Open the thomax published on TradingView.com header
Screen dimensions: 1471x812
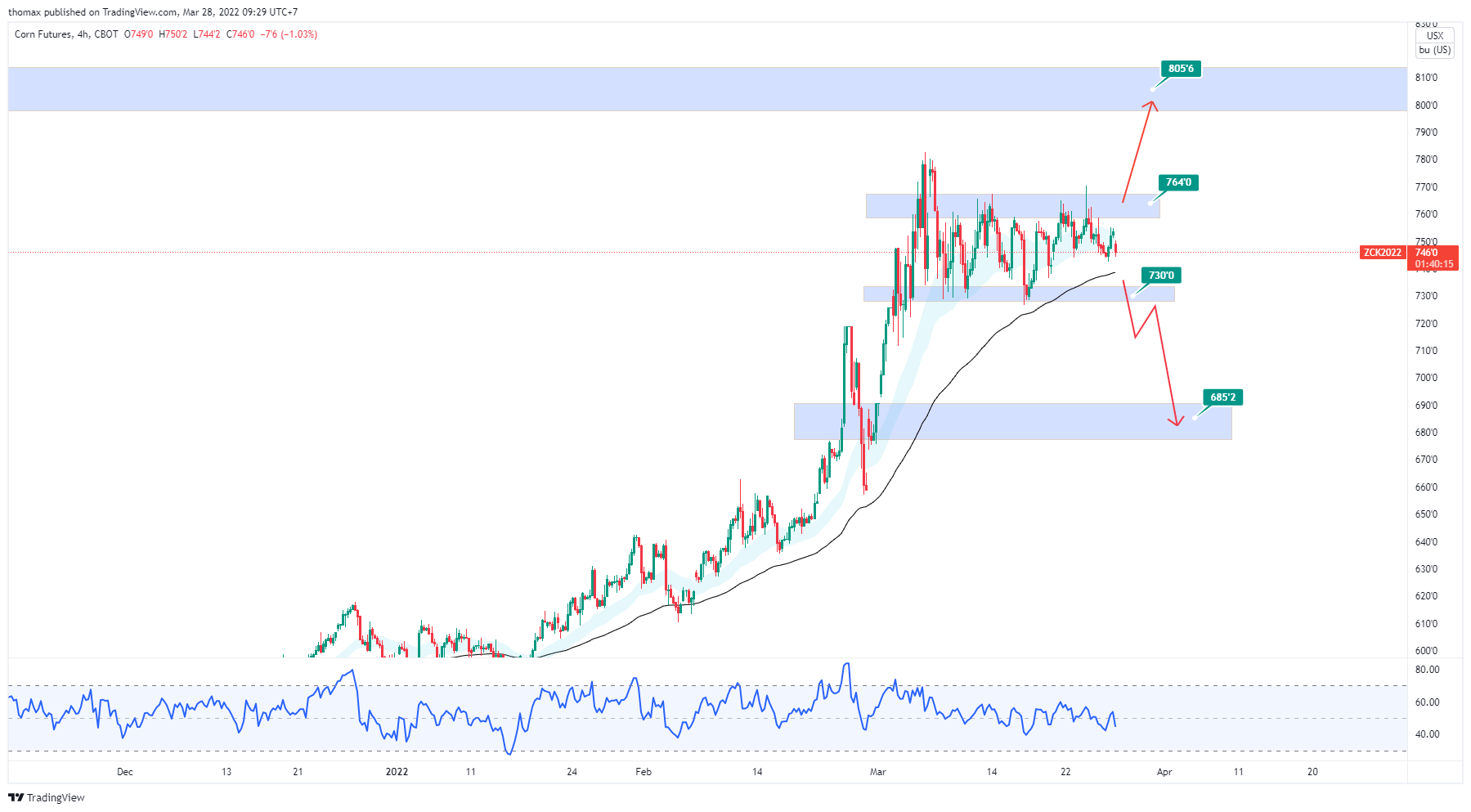click(153, 12)
